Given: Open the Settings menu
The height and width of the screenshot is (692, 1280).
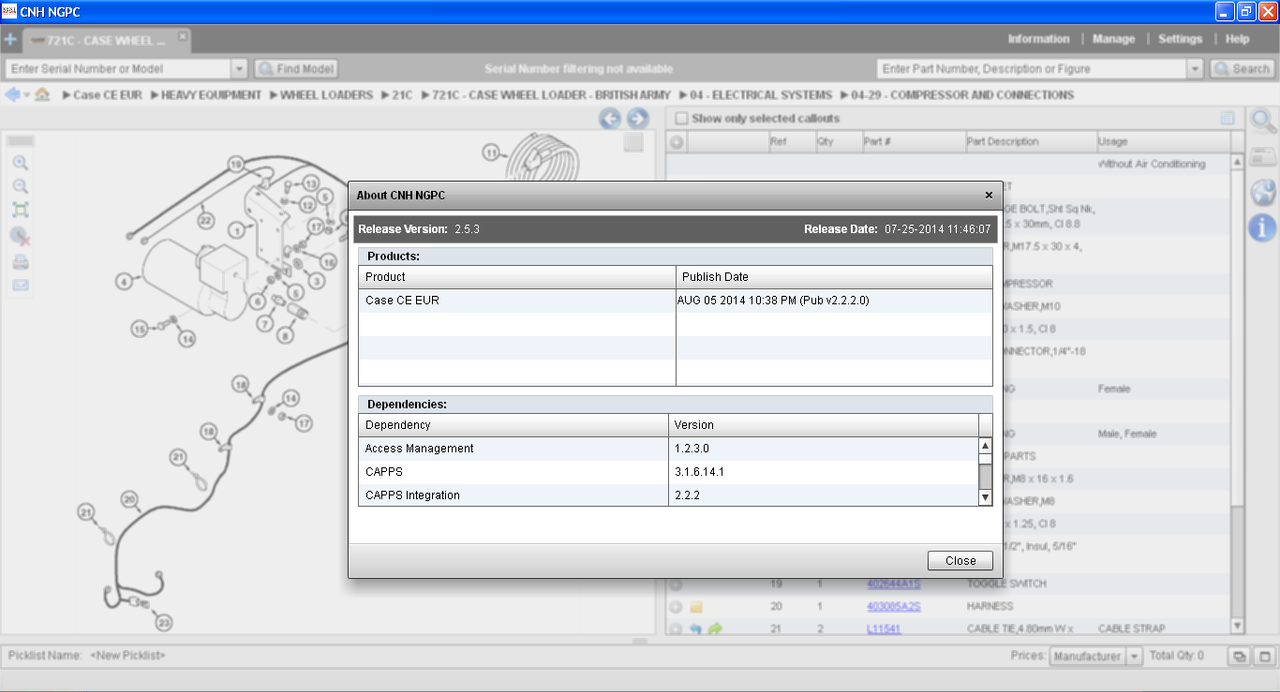Looking at the screenshot, I should pyautogui.click(x=1180, y=39).
